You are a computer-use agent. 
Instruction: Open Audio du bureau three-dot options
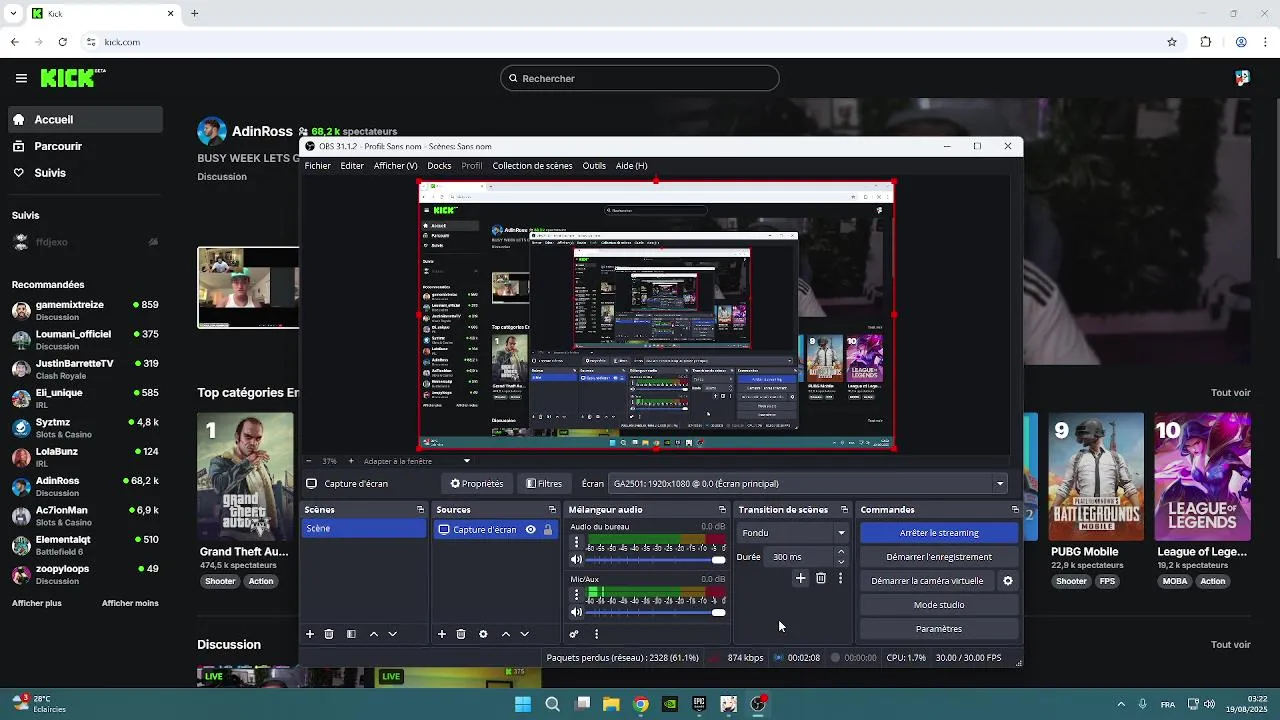tap(576, 542)
